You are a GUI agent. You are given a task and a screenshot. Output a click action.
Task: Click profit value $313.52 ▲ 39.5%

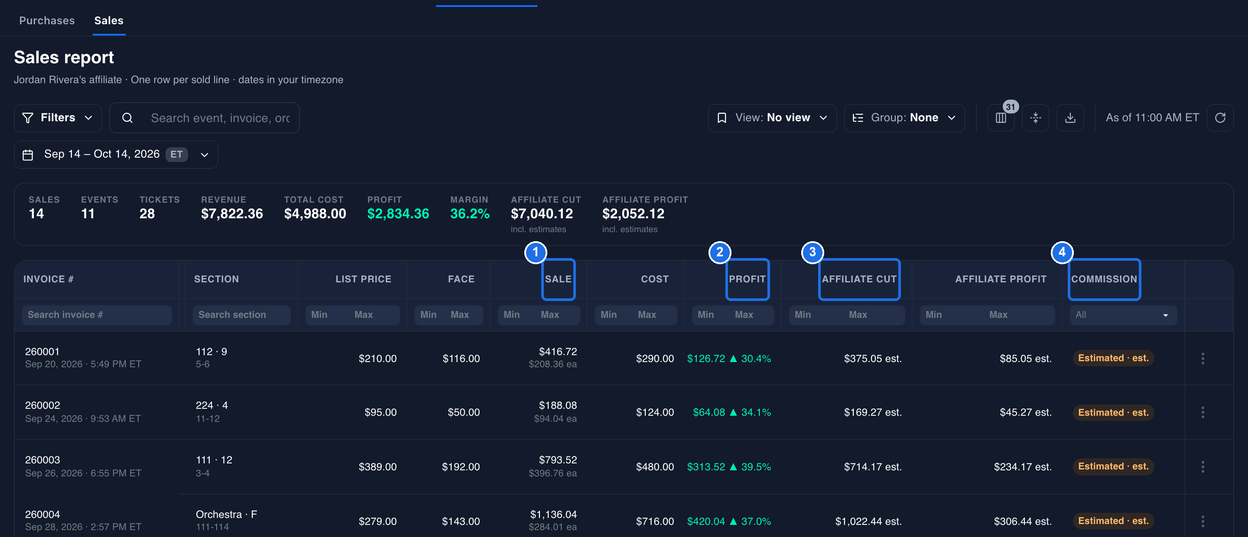click(729, 466)
